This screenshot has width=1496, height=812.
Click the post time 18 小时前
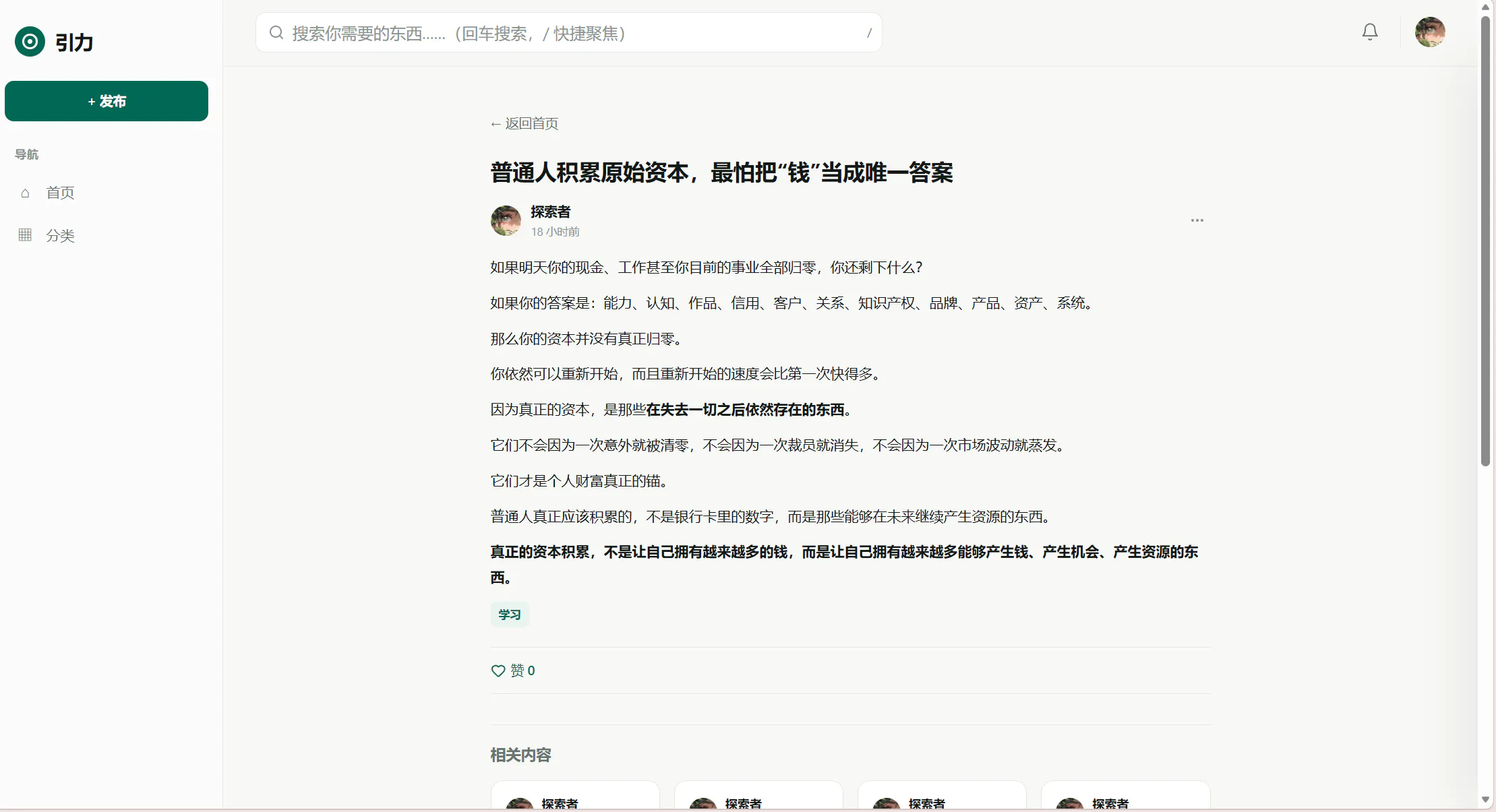(x=555, y=232)
